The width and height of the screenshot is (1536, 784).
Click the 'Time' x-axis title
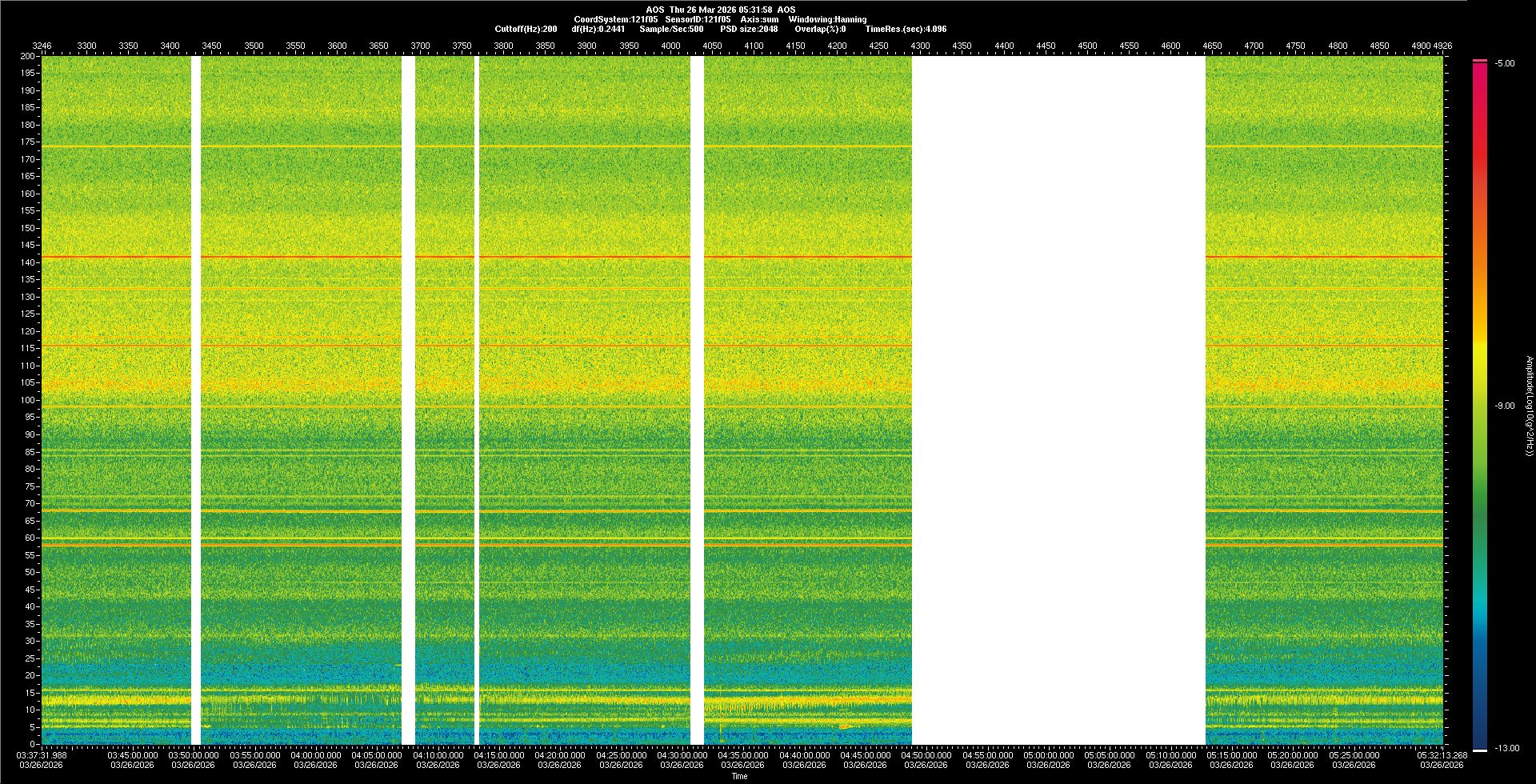pyautogui.click(x=739, y=777)
